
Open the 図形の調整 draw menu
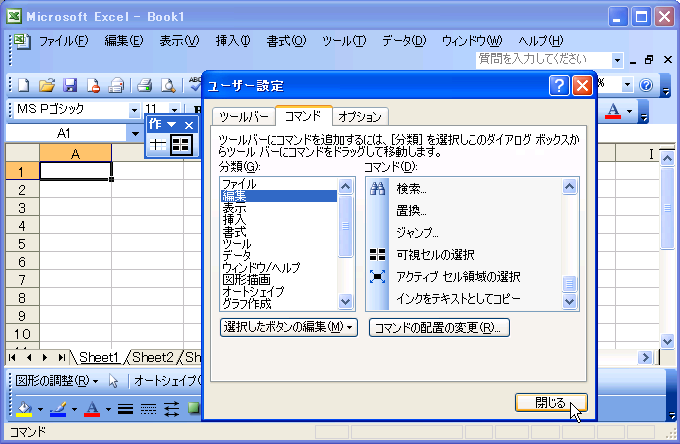click(56, 381)
